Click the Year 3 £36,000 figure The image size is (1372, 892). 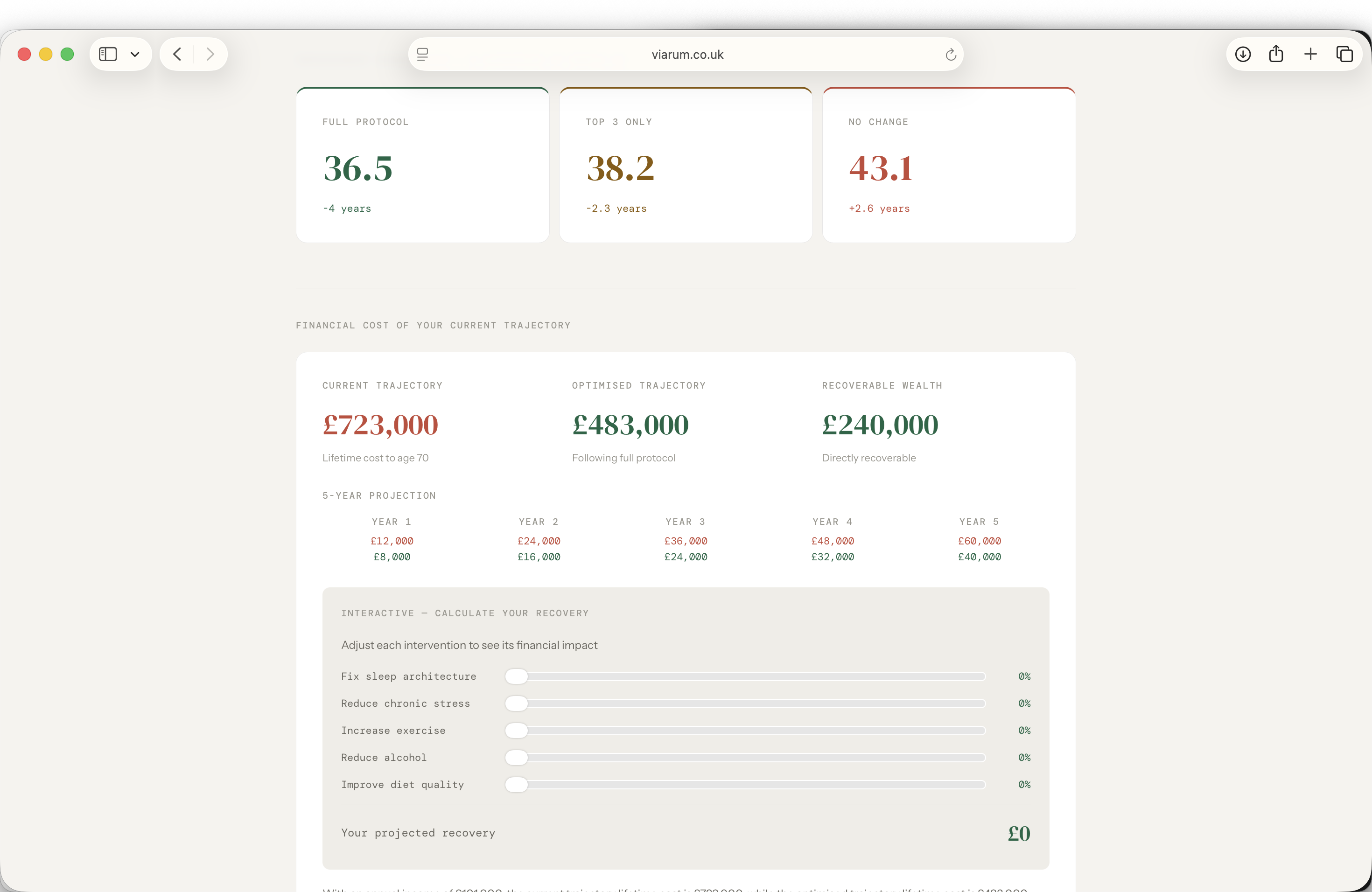coord(686,541)
